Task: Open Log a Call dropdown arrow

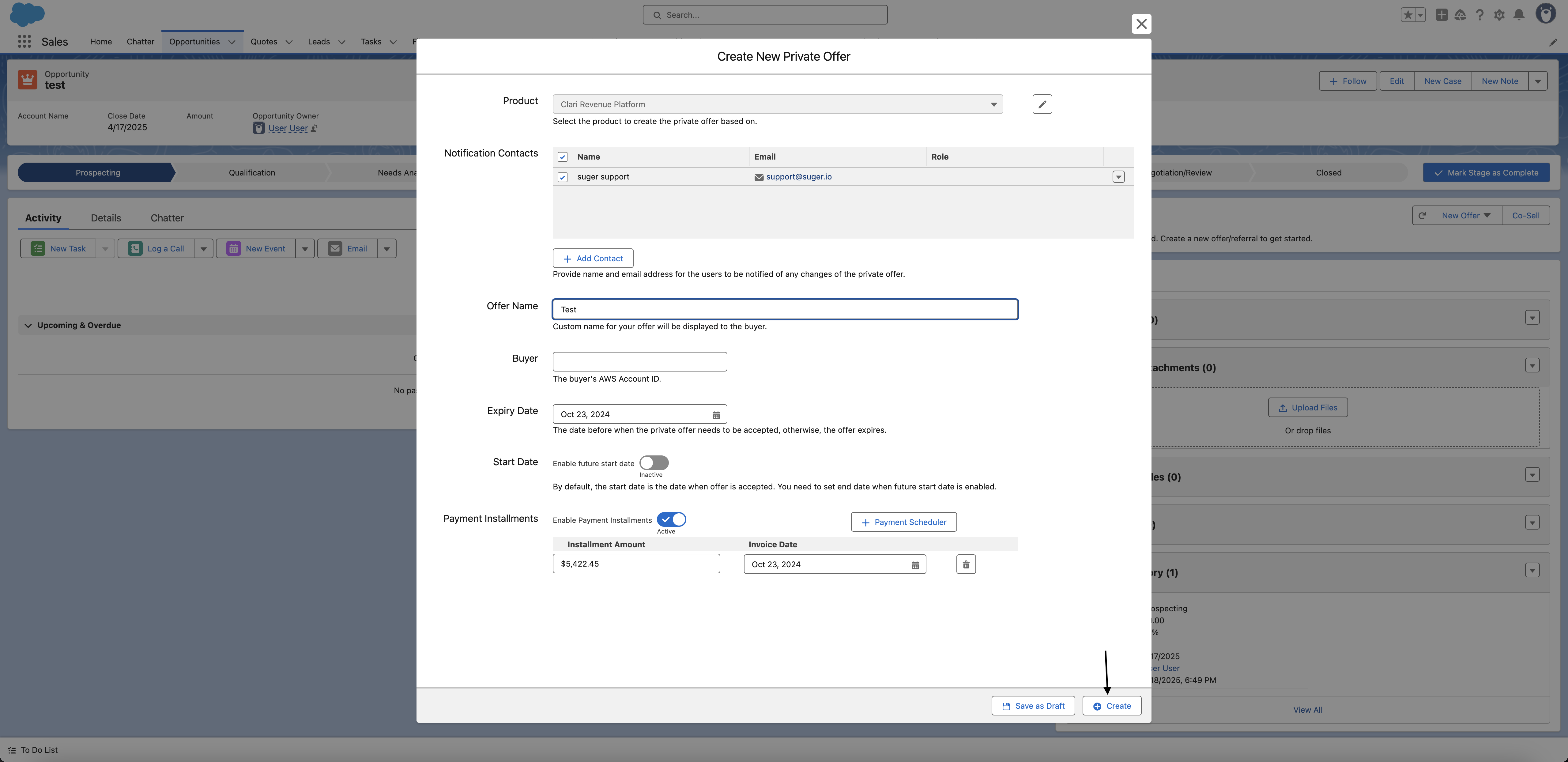Action: 203,248
